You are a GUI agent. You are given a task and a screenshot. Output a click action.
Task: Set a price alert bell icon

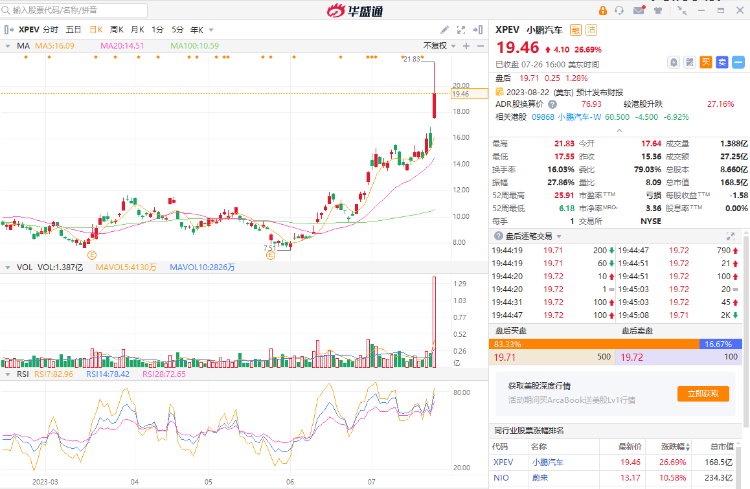(673, 62)
